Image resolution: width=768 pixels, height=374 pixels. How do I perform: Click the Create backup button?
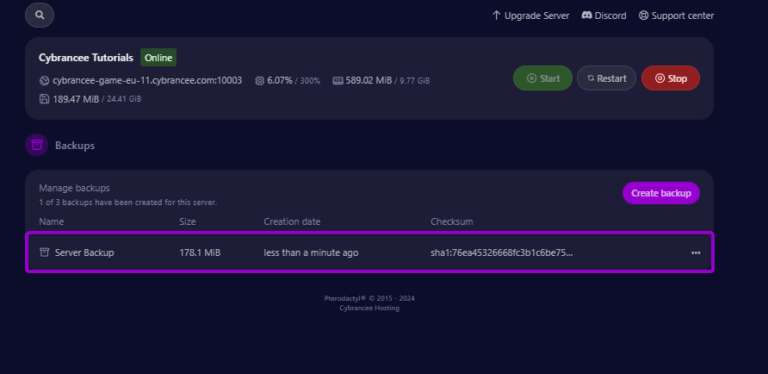[x=661, y=193]
